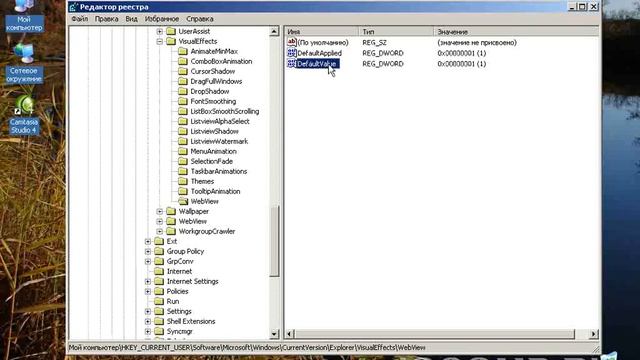
Task: Click the DWORD icon of DefaultValue
Action: 291,63
